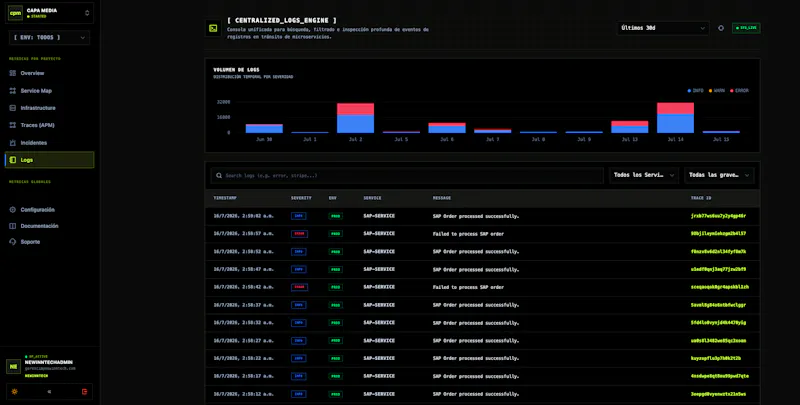Click SAP-SERVICE in the 2:58:12 row
800x405 pixels.
(x=379, y=394)
